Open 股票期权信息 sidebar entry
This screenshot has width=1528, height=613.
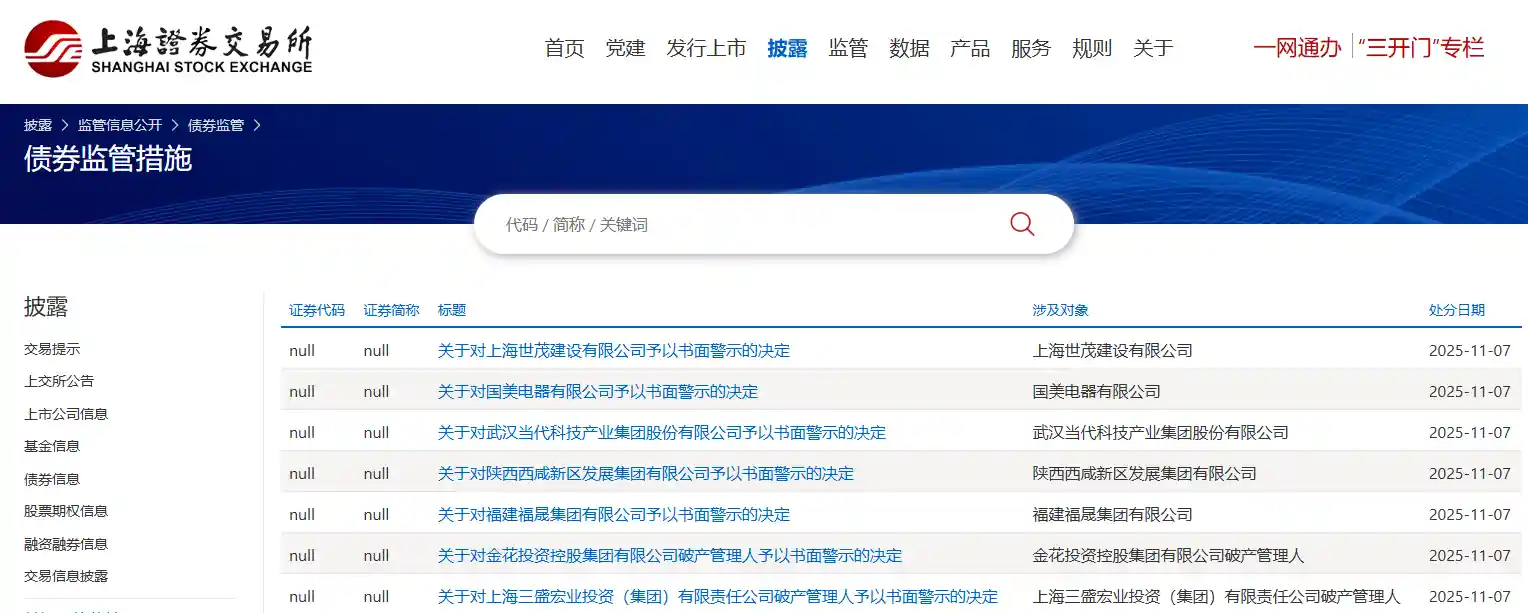click(x=64, y=511)
